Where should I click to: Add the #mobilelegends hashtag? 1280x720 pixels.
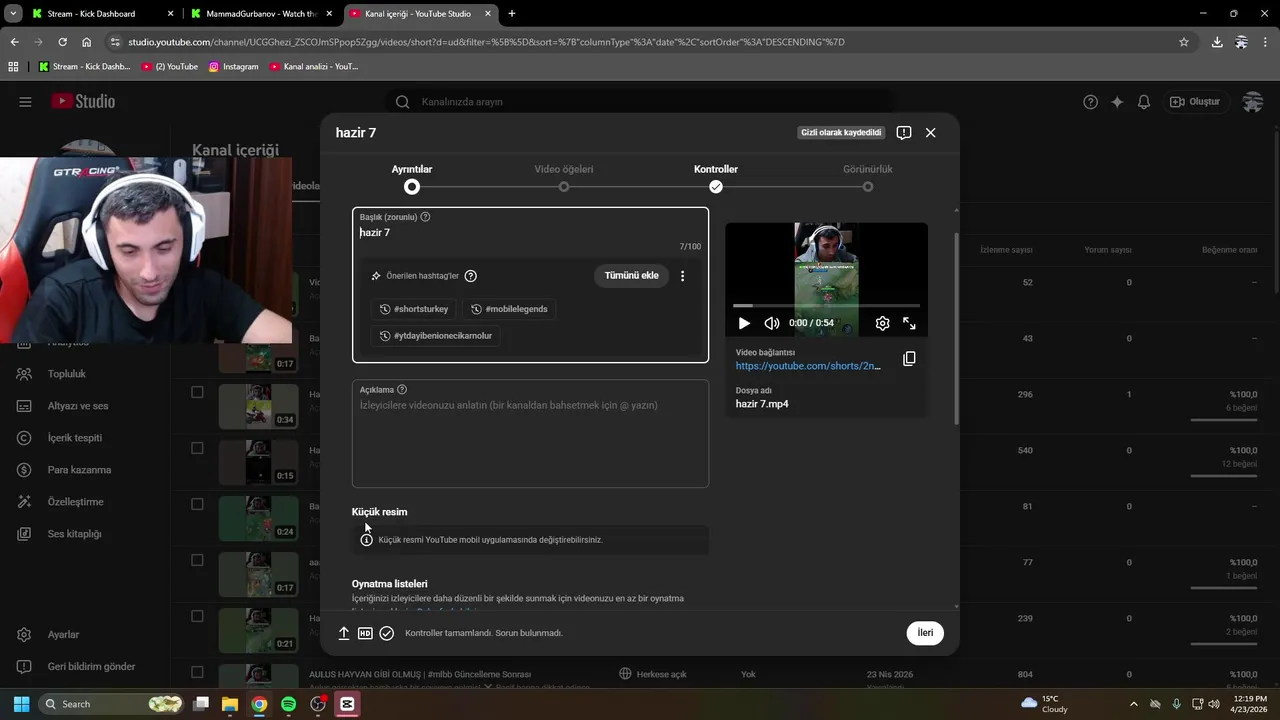[510, 309]
